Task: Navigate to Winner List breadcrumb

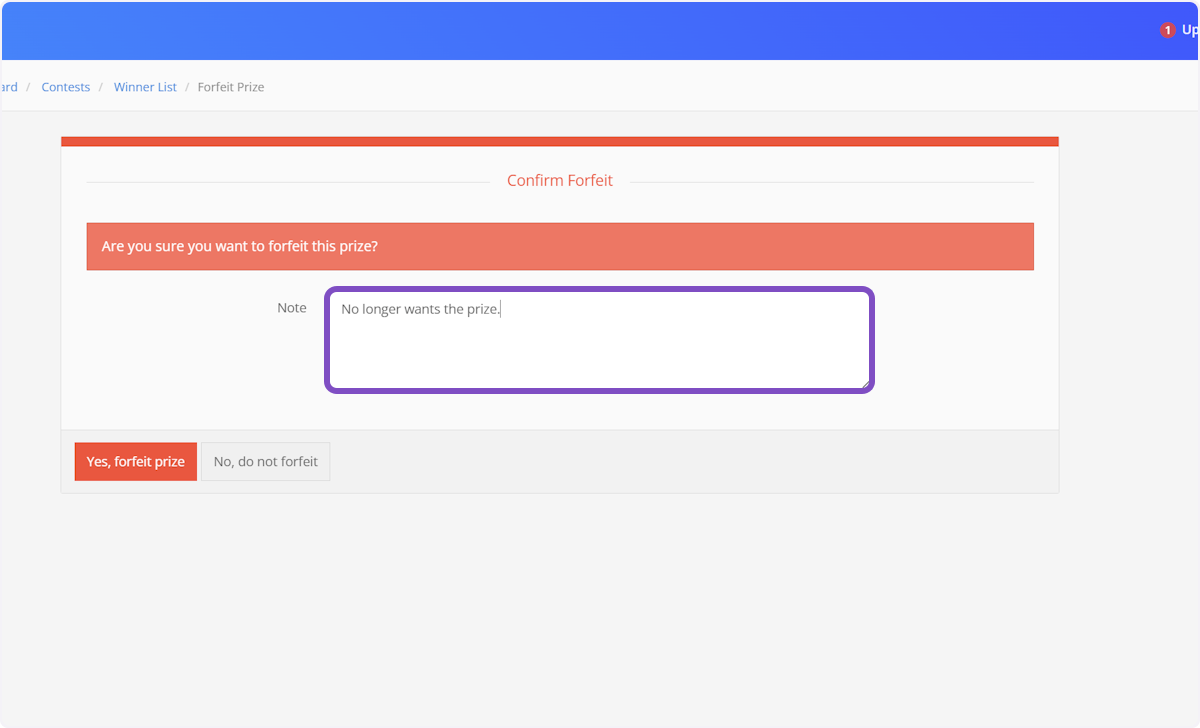Action: coord(145,87)
